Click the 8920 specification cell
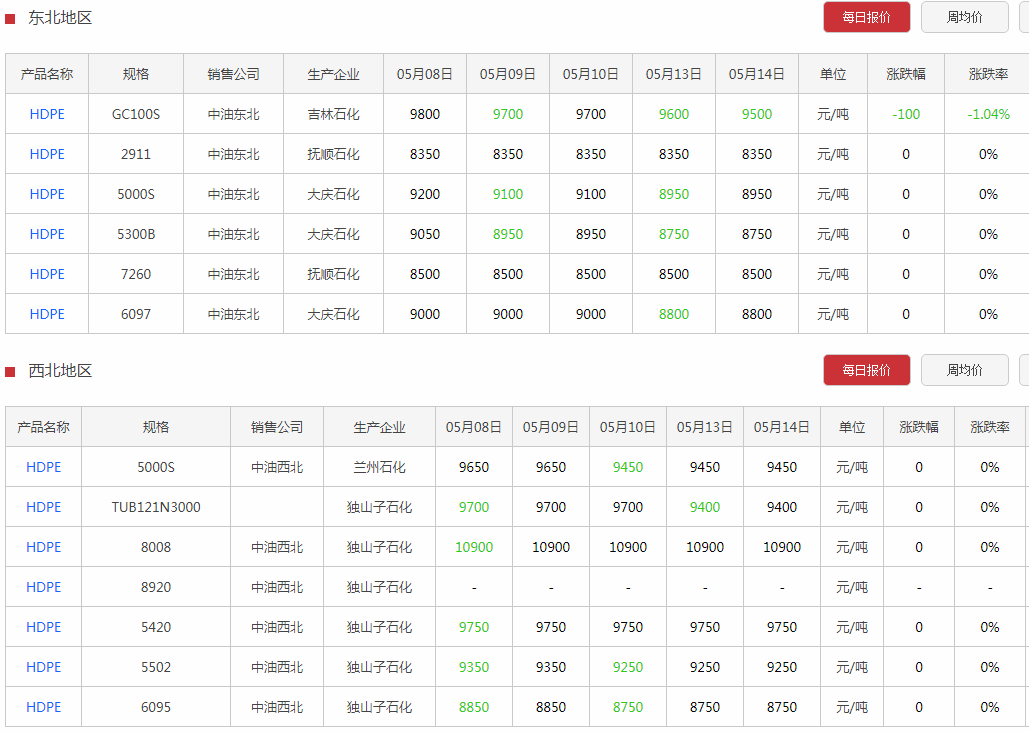The width and height of the screenshot is (1029, 732). (156, 588)
